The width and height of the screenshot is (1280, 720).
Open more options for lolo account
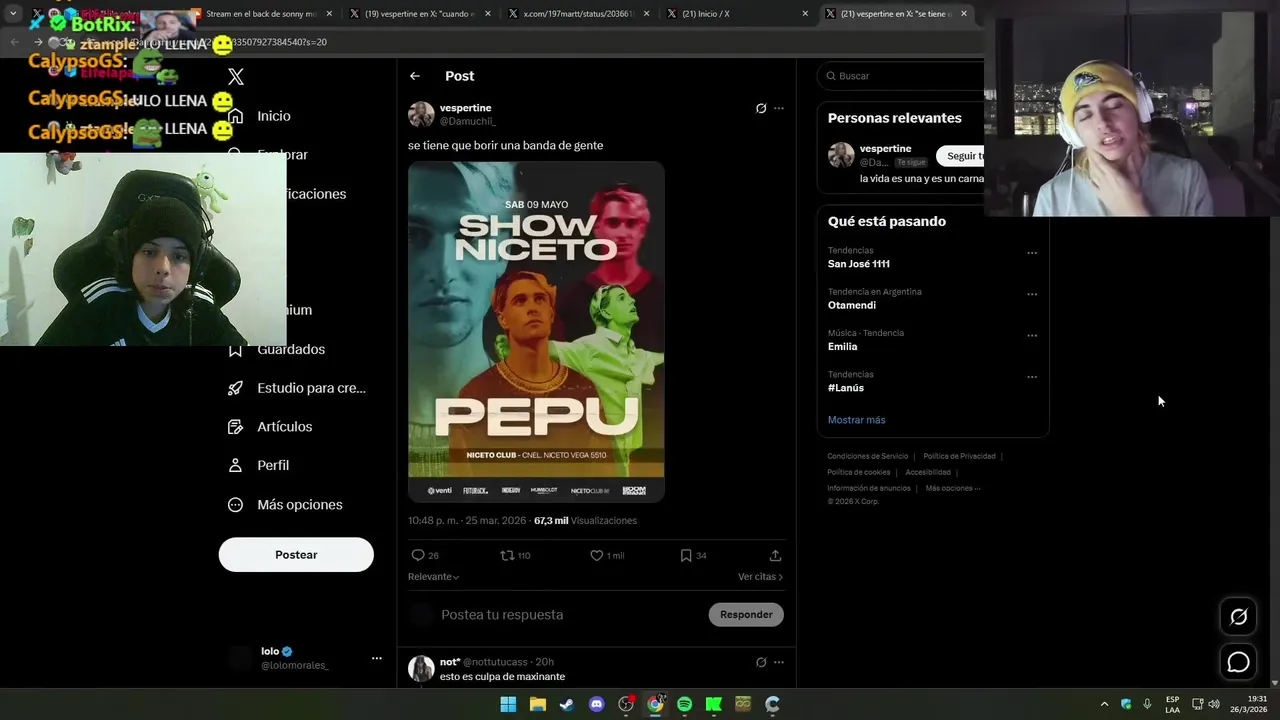pyautogui.click(x=377, y=658)
